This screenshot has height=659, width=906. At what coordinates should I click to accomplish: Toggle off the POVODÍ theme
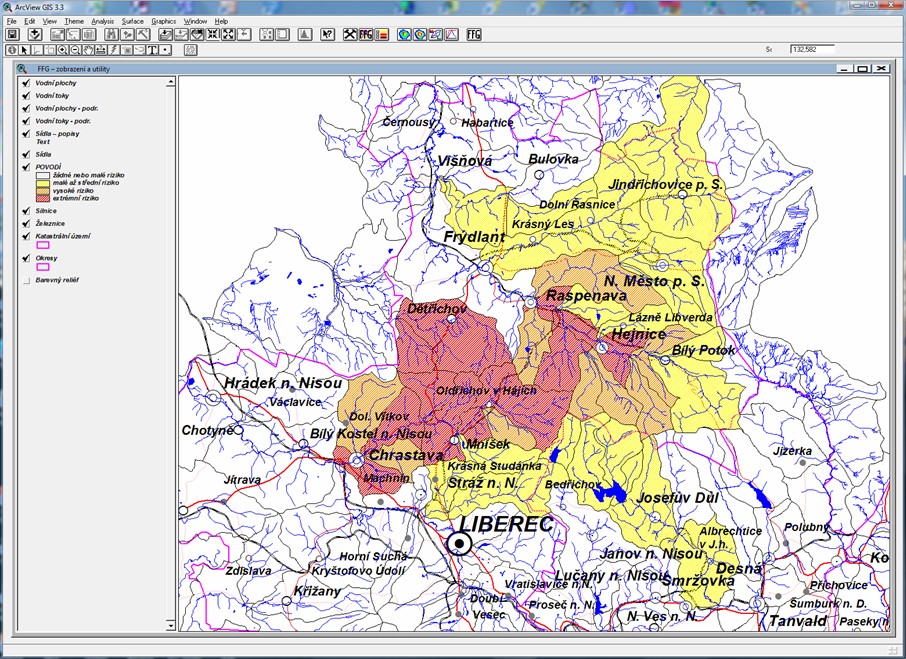click(x=25, y=167)
